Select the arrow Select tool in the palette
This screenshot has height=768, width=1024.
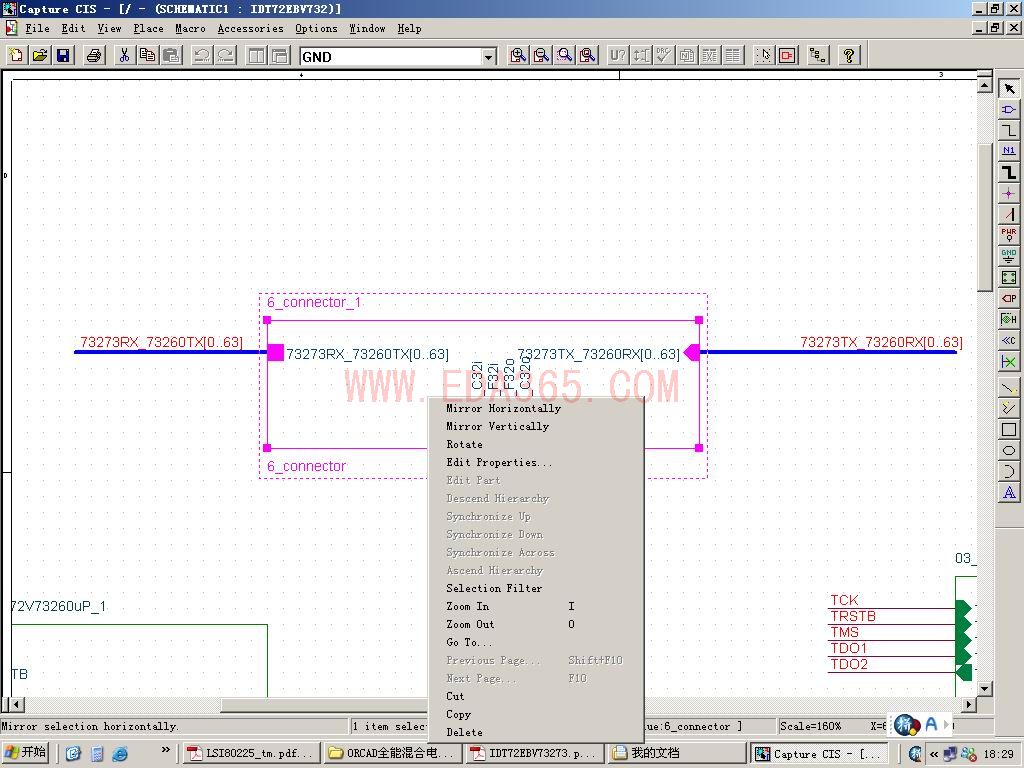pyautogui.click(x=1009, y=89)
